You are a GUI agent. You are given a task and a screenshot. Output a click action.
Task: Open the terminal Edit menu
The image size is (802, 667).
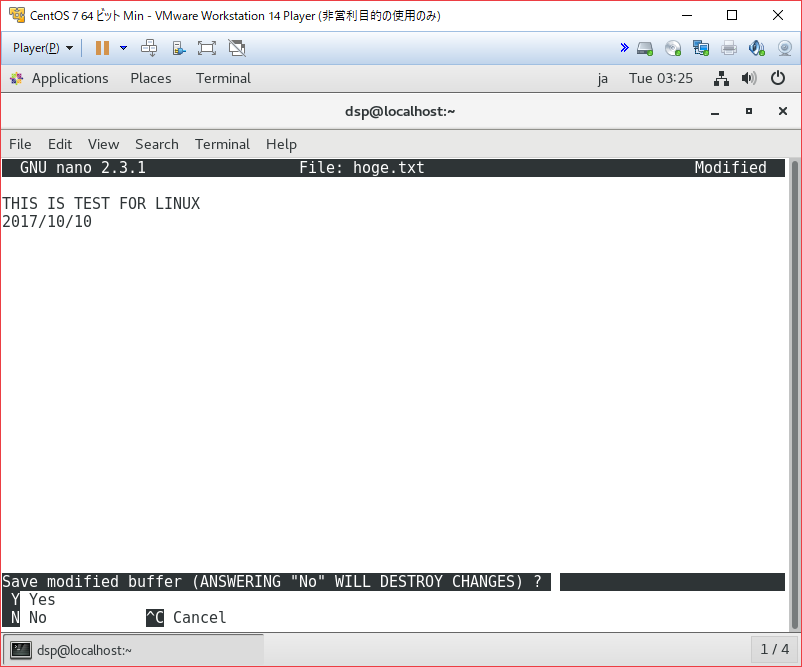point(60,144)
